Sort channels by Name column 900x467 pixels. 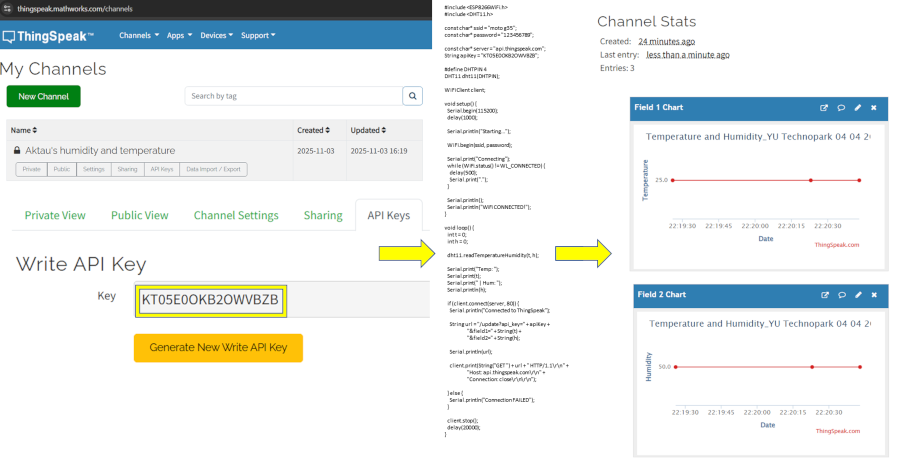[24, 130]
